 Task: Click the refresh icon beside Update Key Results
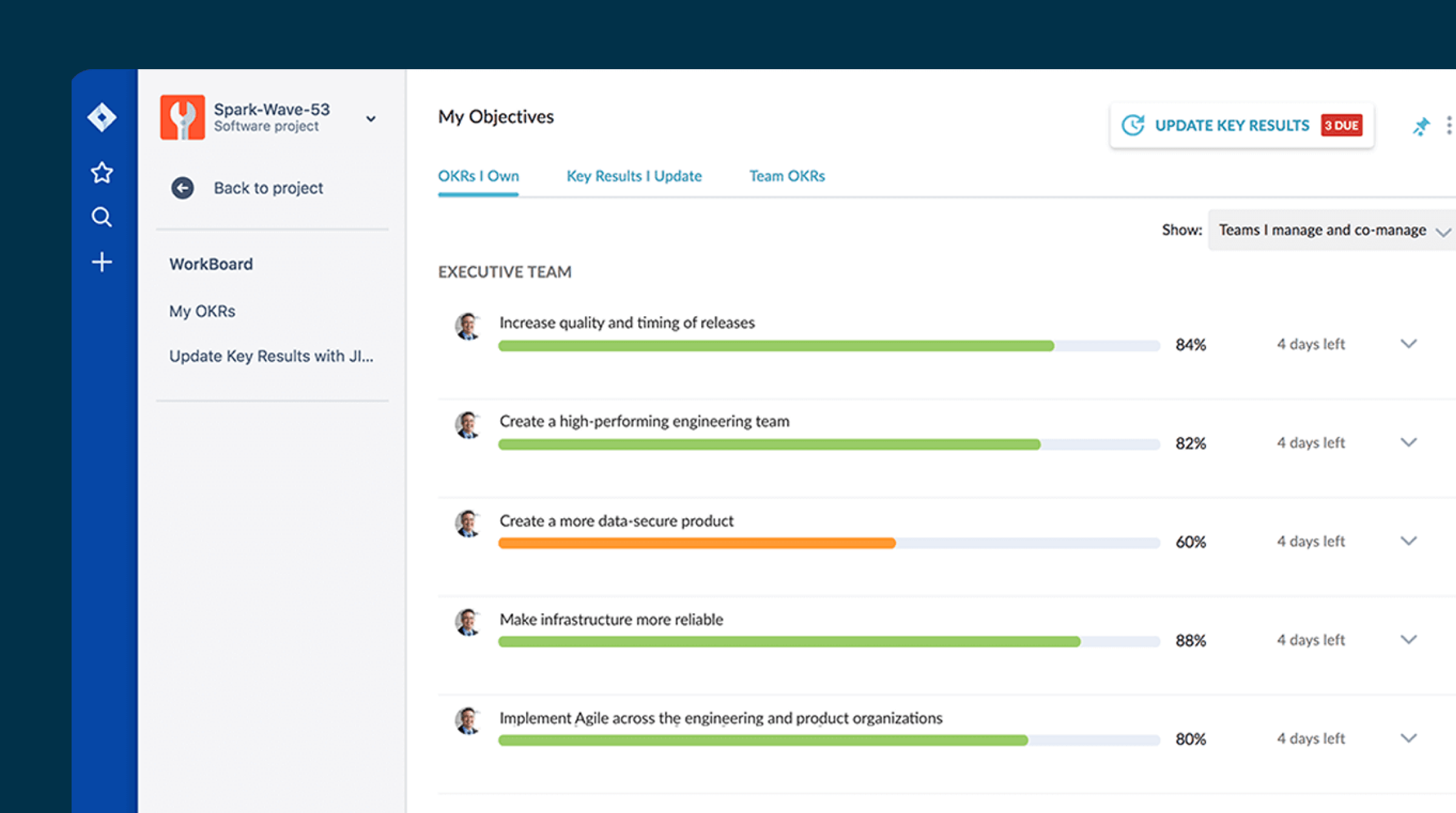pyautogui.click(x=1133, y=125)
